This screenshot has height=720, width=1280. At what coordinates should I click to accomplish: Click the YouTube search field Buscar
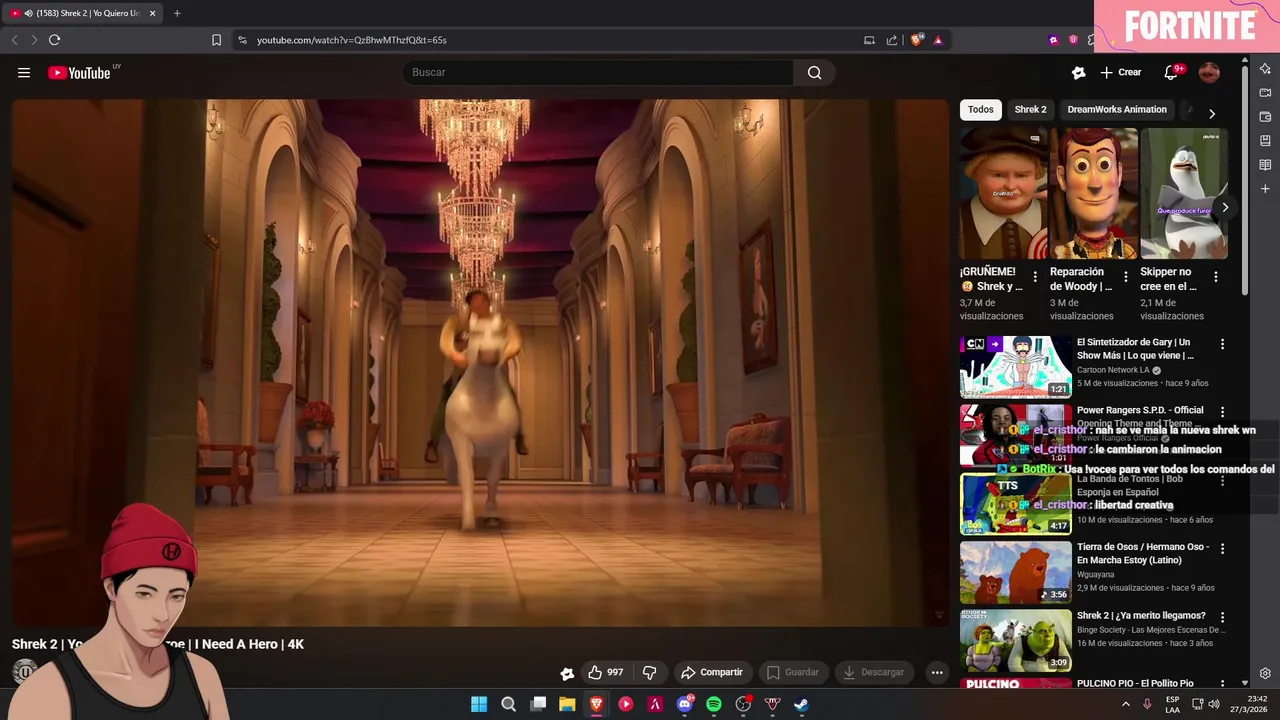598,72
